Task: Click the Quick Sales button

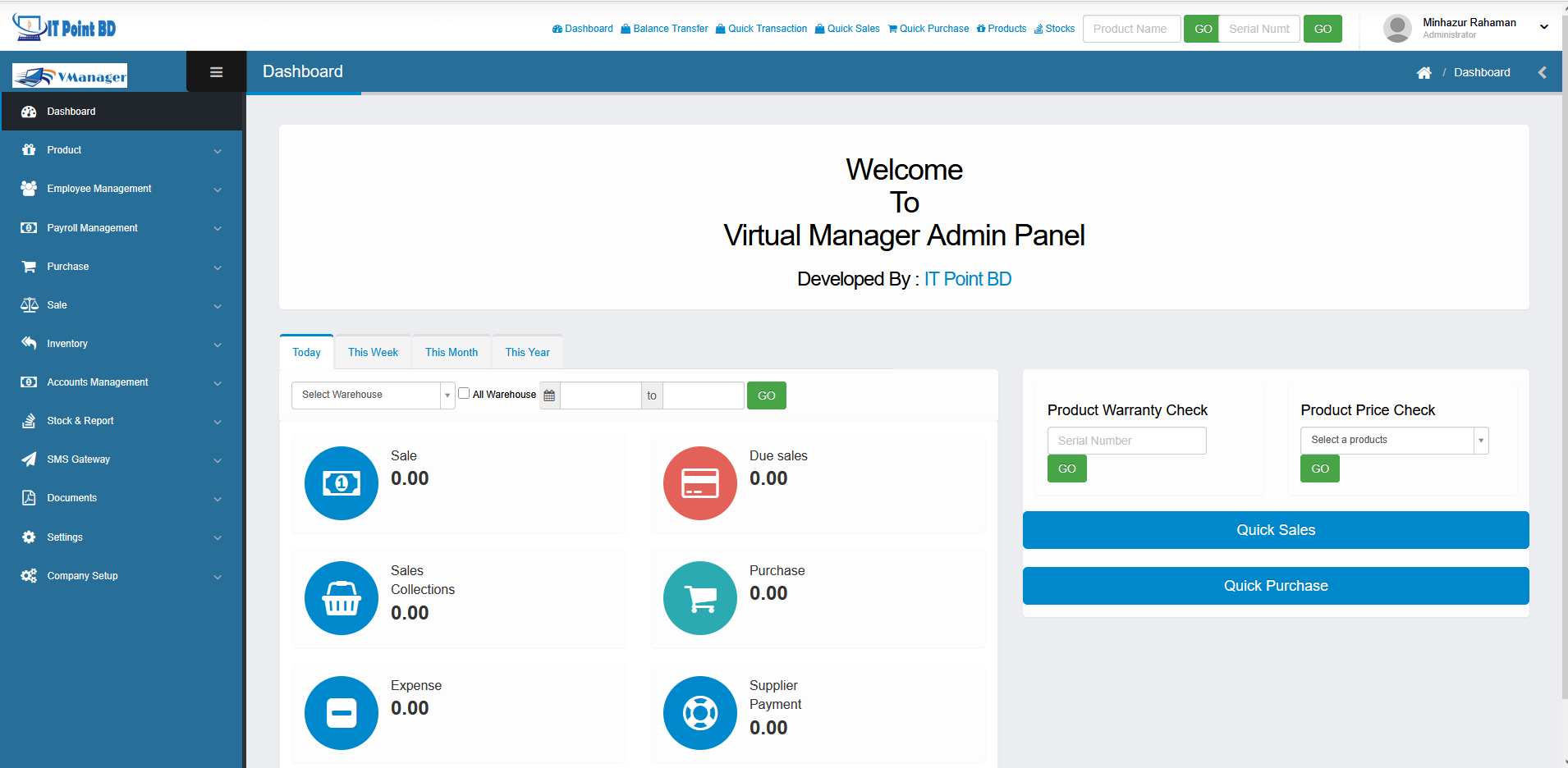Action: coord(1274,529)
